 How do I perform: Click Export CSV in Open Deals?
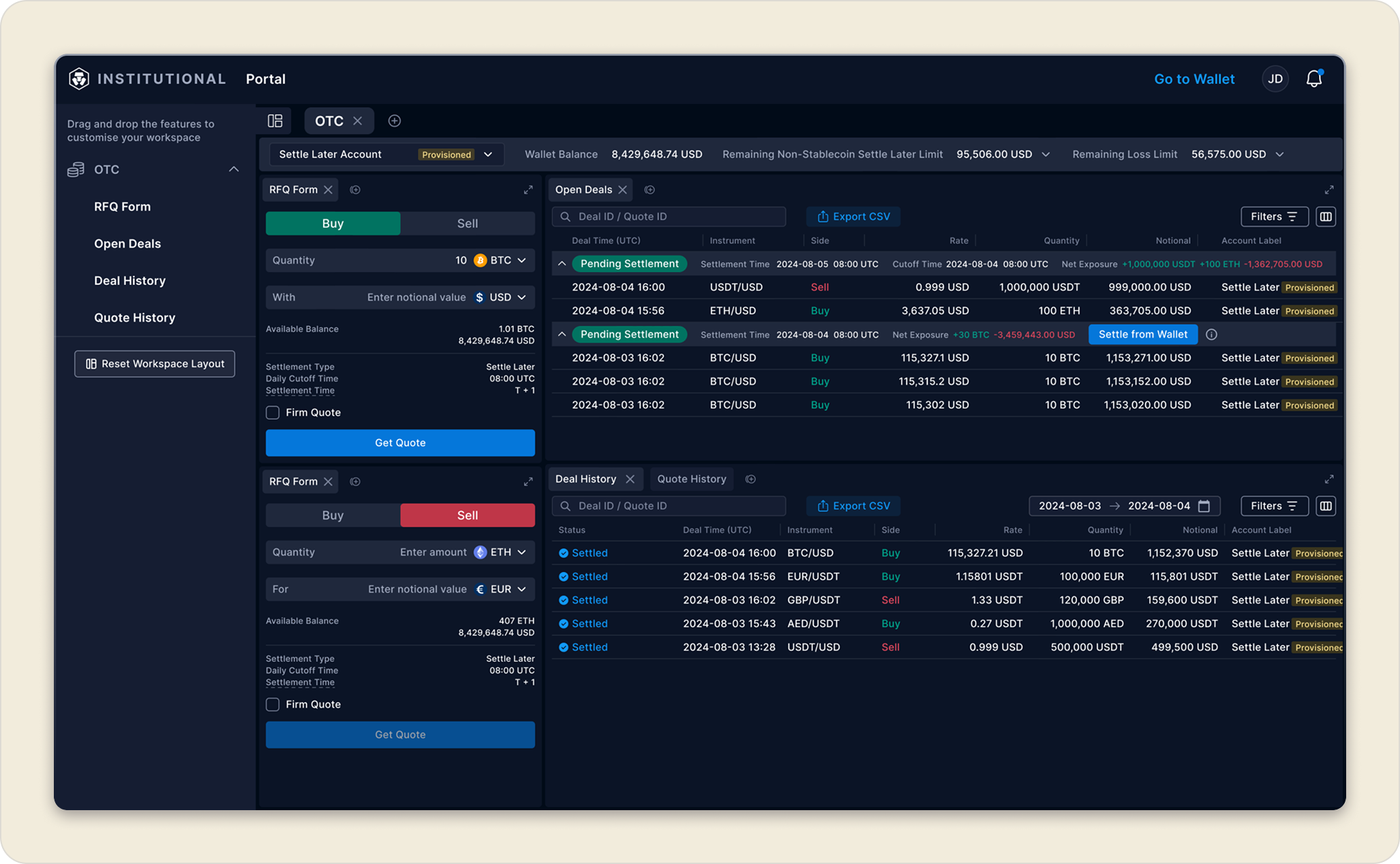pos(853,217)
